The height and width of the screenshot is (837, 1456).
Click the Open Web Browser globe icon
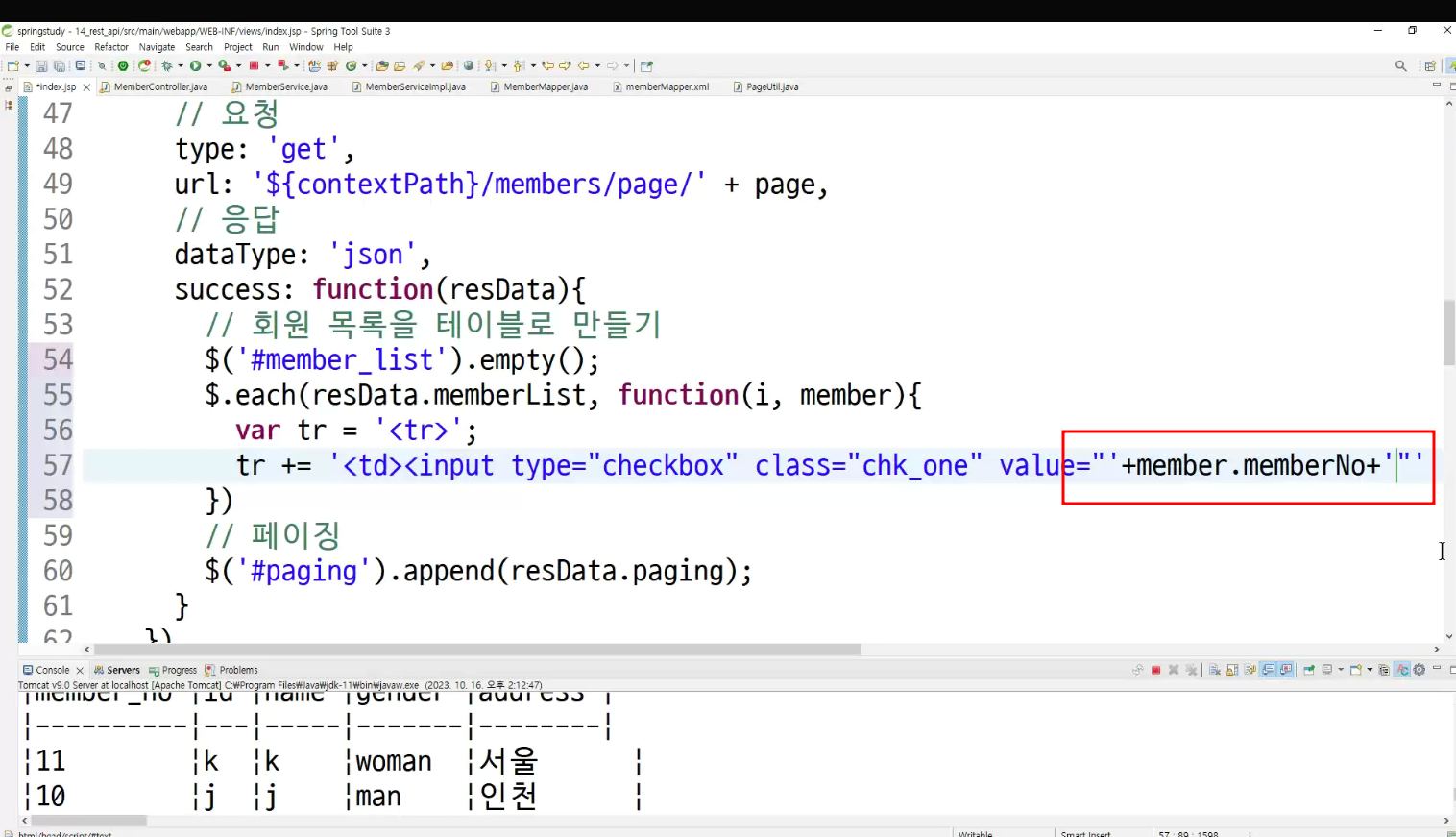[x=469, y=66]
